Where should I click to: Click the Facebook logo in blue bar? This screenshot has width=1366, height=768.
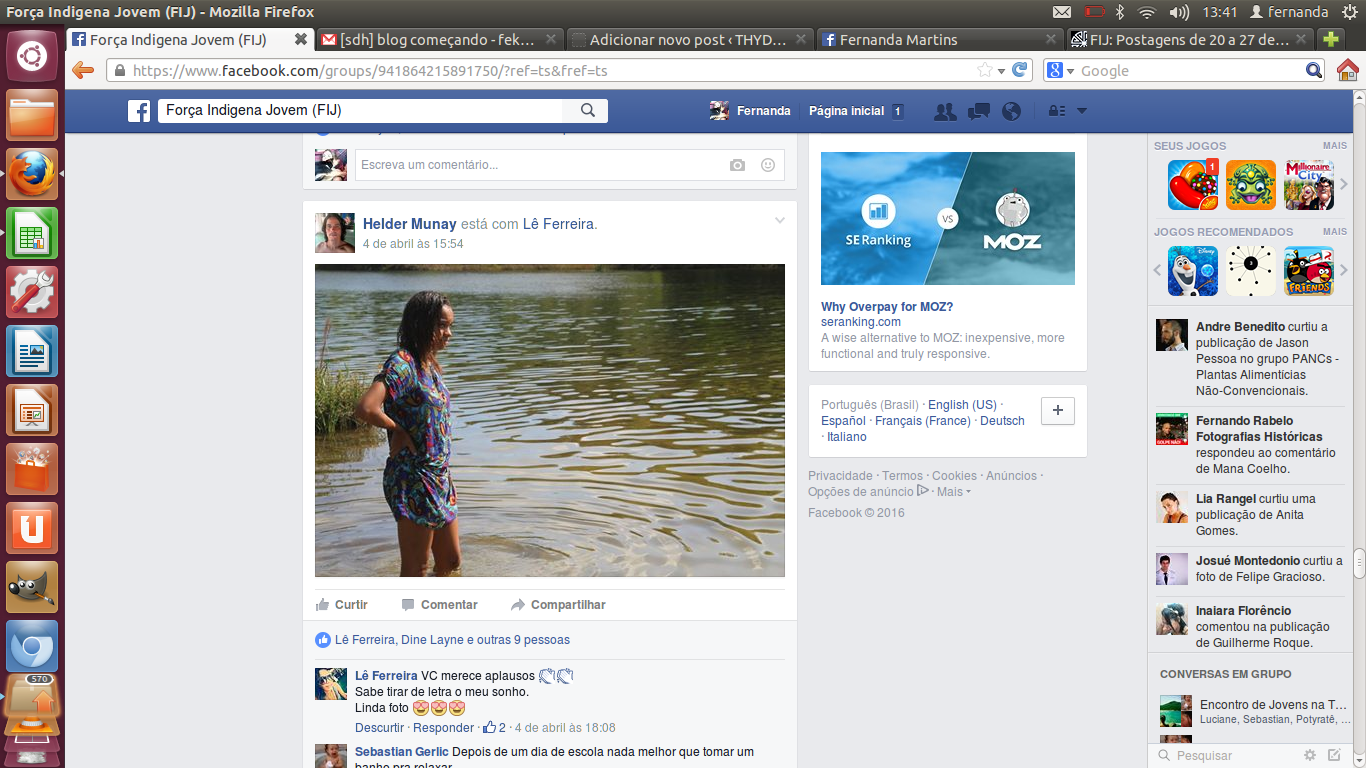pos(139,111)
